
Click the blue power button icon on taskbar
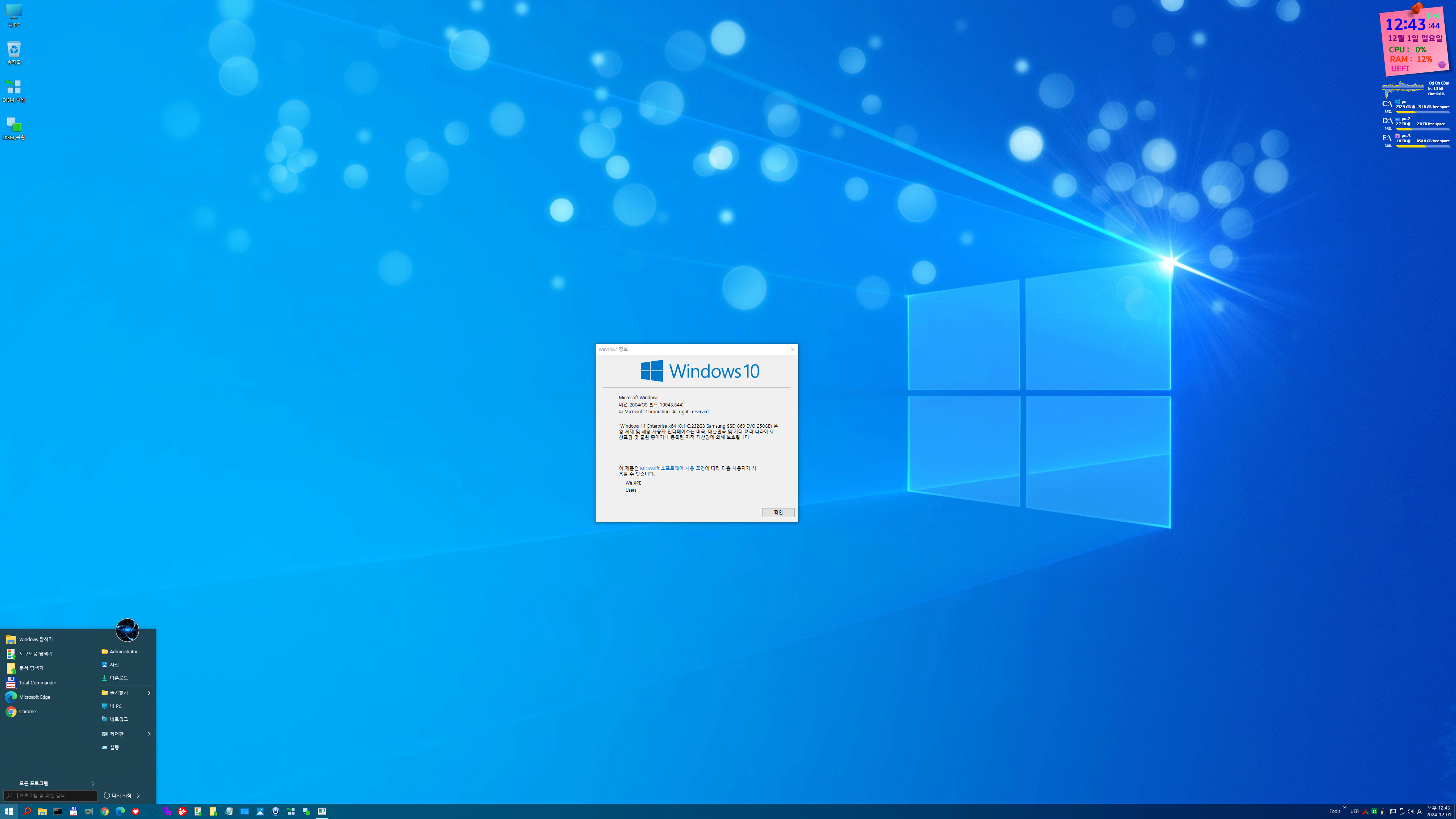pos(275,811)
